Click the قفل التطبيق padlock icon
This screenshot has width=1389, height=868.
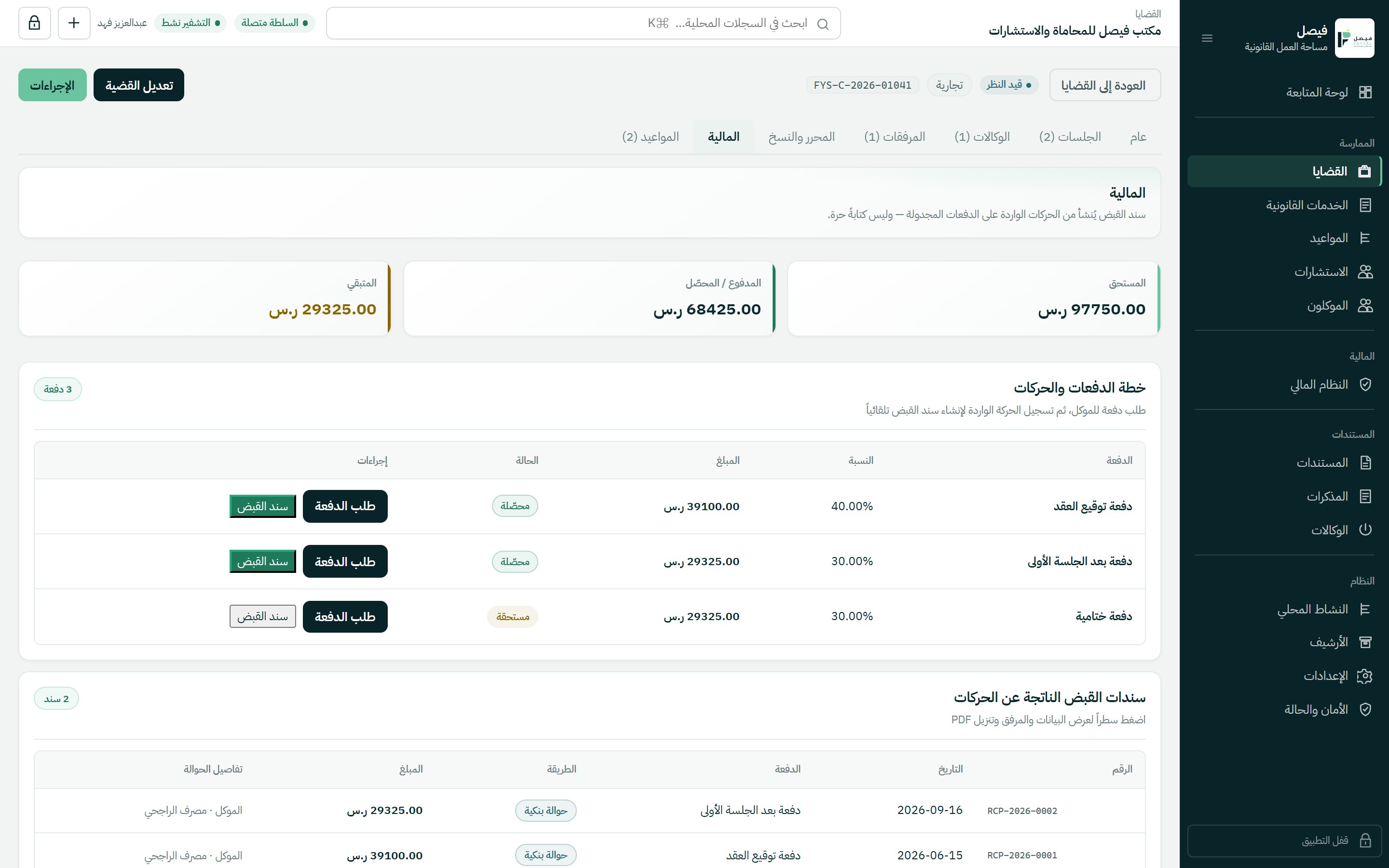[1365, 841]
